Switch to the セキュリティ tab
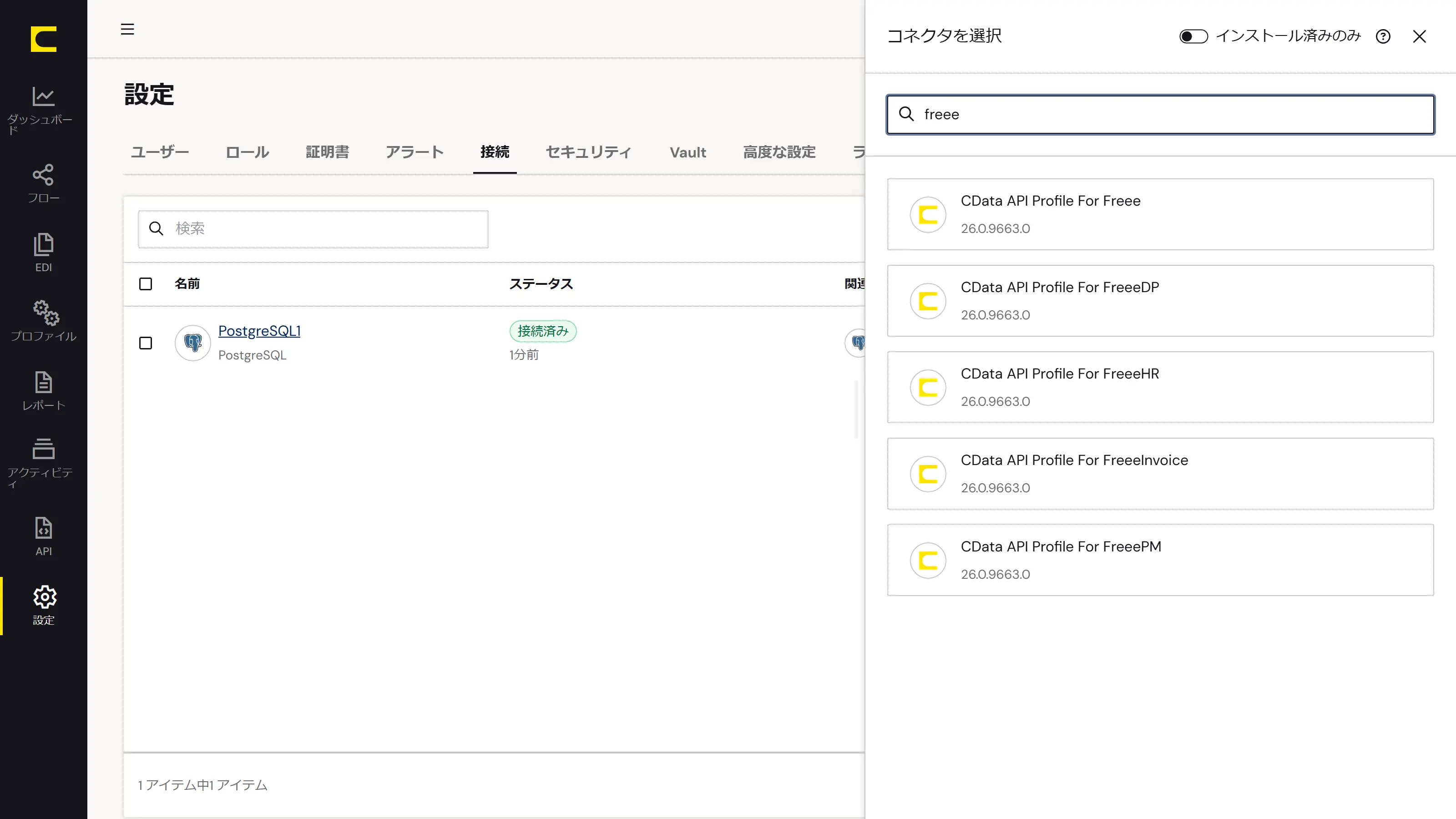Image resolution: width=1456 pixels, height=819 pixels. (x=588, y=152)
